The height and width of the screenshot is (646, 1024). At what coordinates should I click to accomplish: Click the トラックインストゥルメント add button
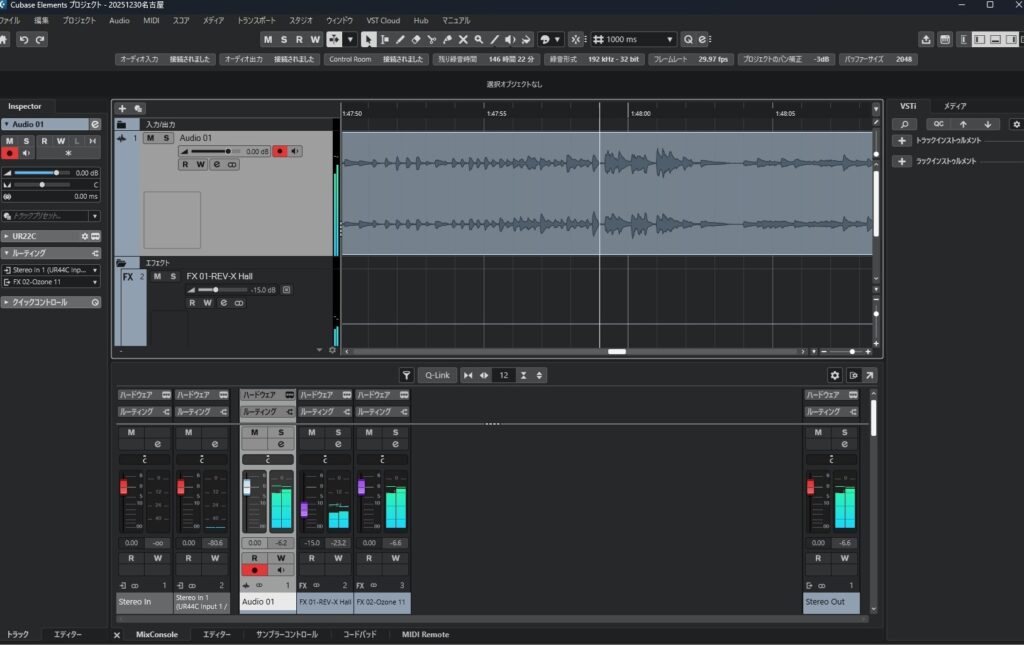point(901,141)
